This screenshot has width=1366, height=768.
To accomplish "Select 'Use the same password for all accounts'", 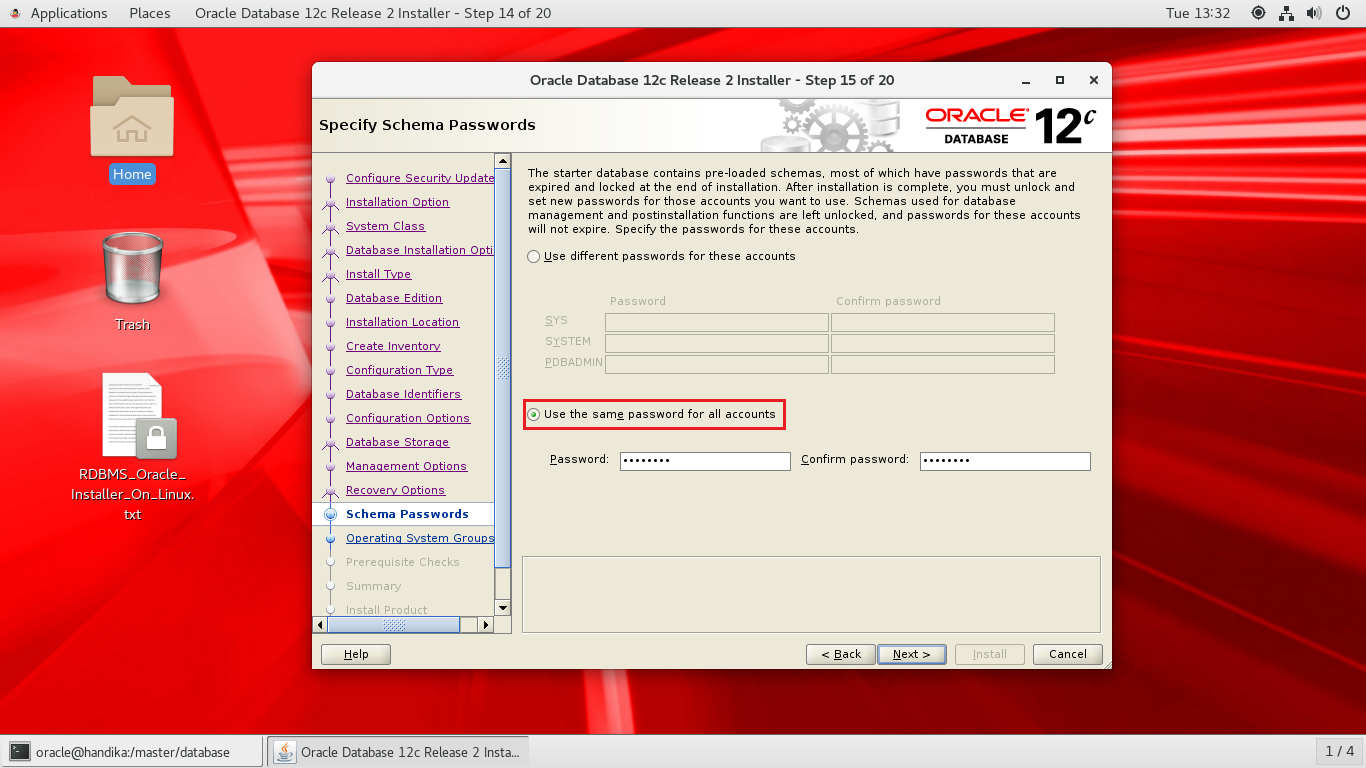I will pyautogui.click(x=652, y=414).
